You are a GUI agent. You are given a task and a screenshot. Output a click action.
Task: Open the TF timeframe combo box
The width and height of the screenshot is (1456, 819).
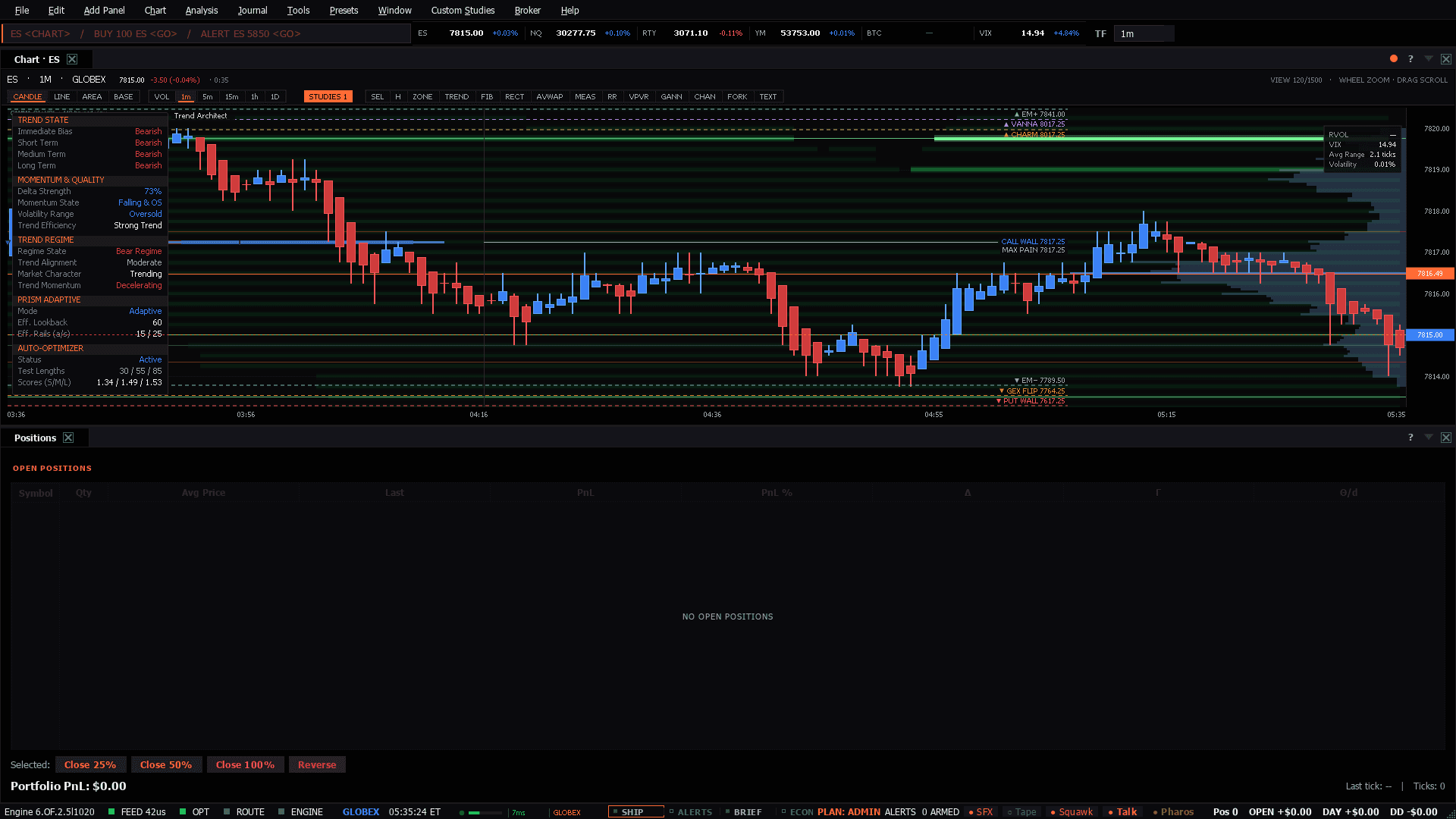point(1144,33)
